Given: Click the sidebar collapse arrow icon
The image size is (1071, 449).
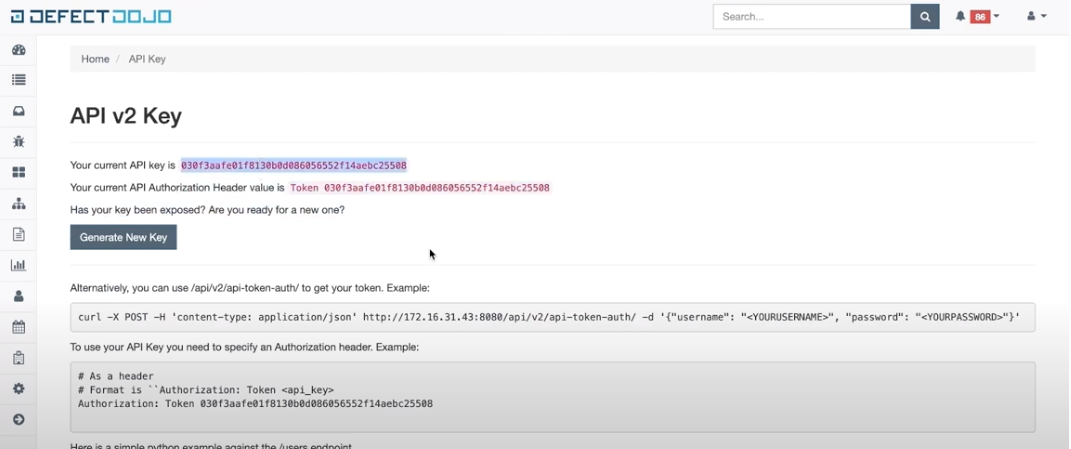Looking at the screenshot, I should 18,420.
